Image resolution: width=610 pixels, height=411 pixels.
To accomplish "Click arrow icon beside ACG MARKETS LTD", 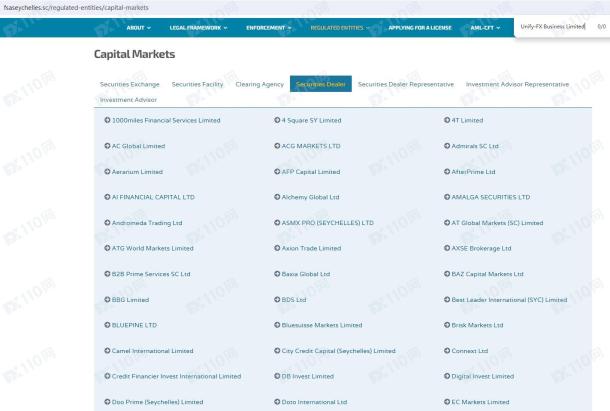I will [x=277, y=146].
